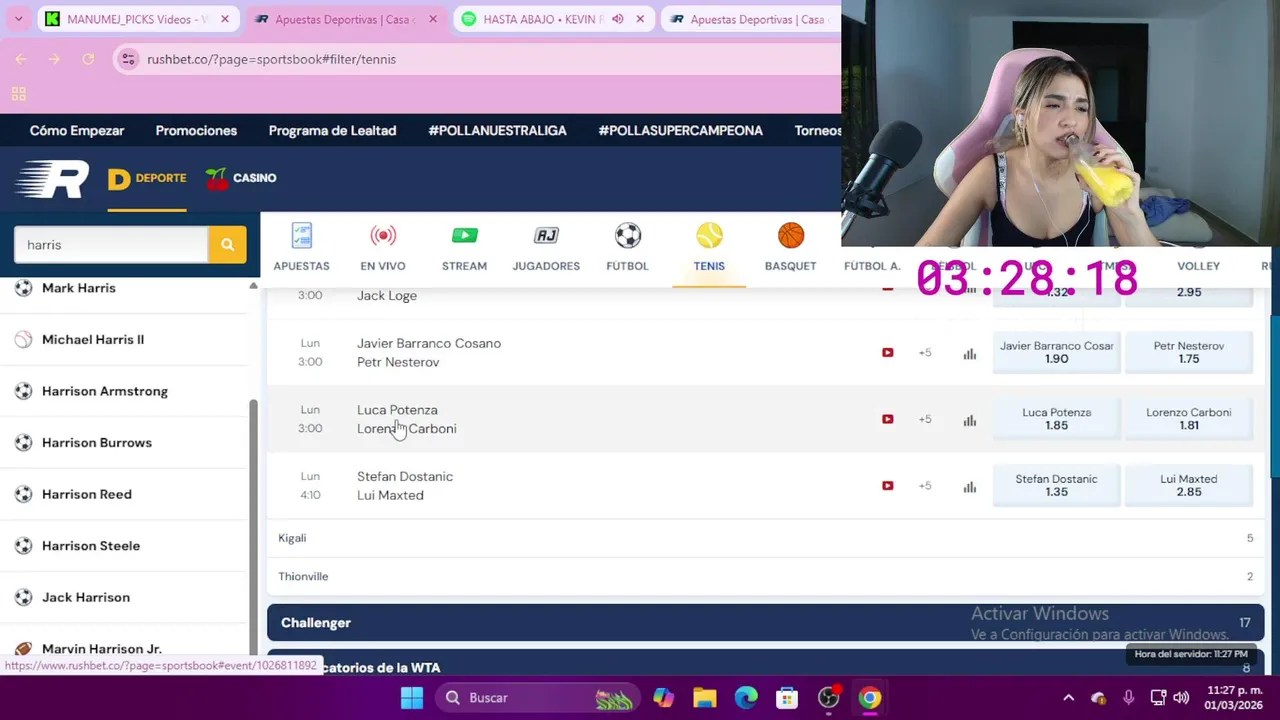Open Windows Start menu
The height and width of the screenshot is (720, 1280).
tap(412, 698)
